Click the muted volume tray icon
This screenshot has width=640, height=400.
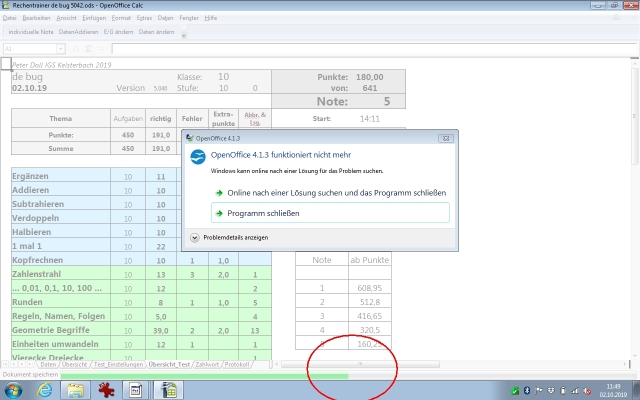click(x=587, y=391)
